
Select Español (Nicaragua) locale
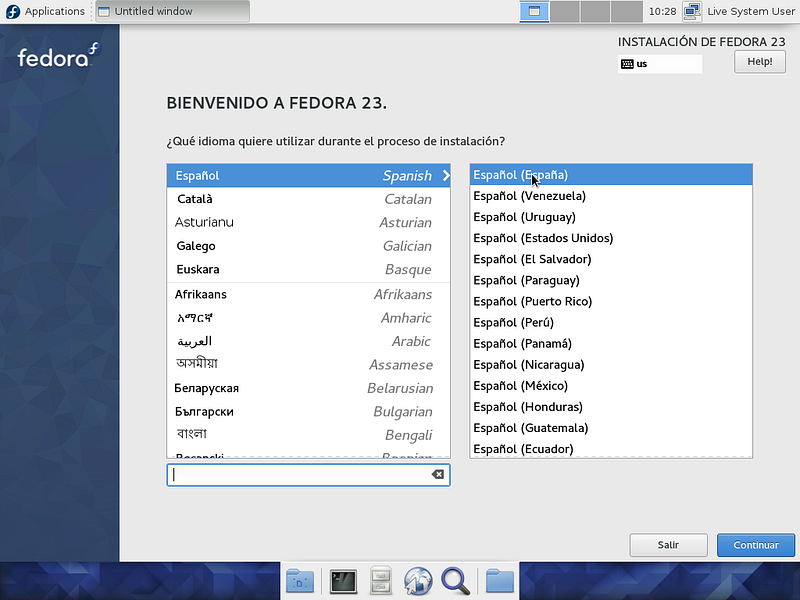[611, 365]
